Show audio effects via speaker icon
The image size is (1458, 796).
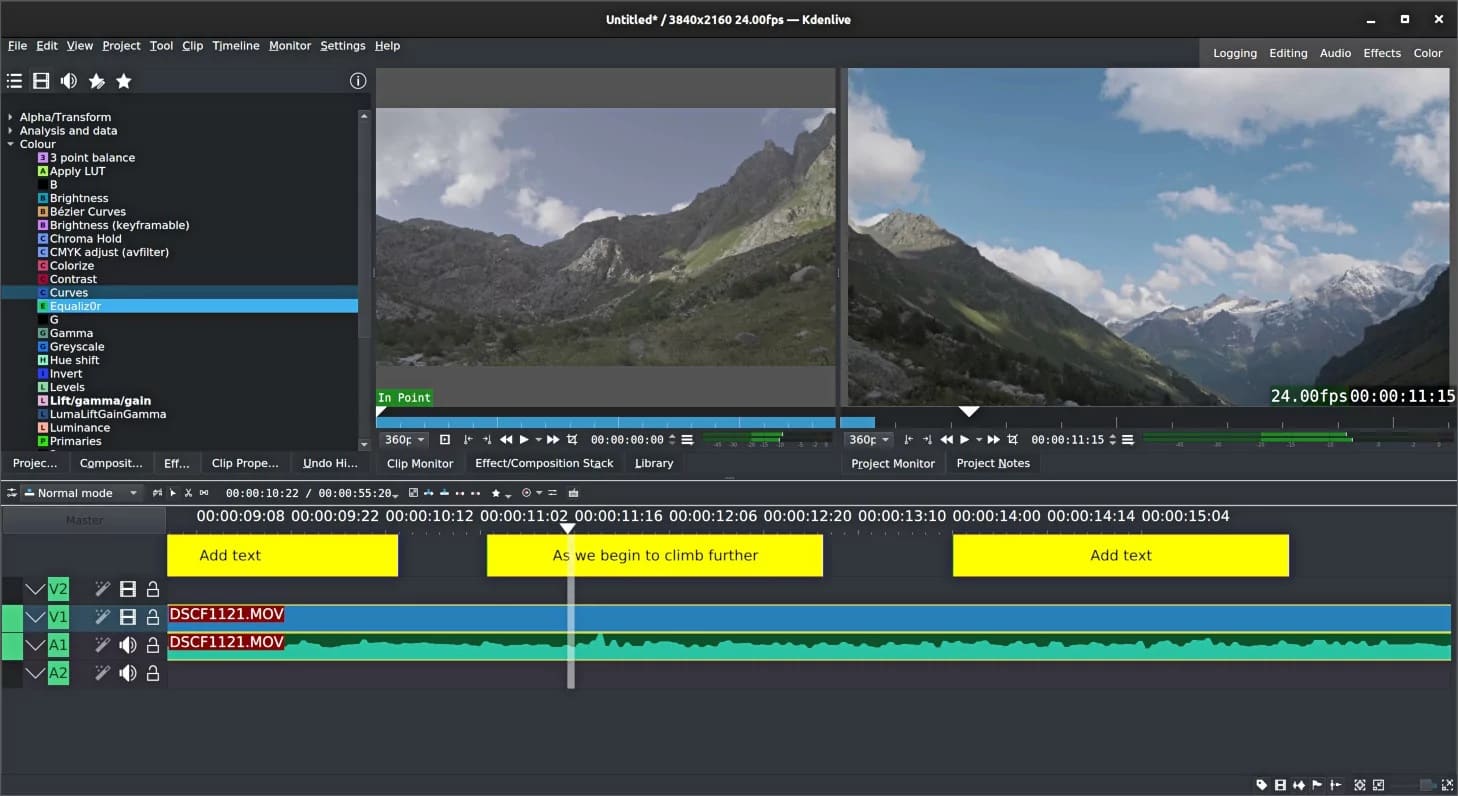(69, 81)
